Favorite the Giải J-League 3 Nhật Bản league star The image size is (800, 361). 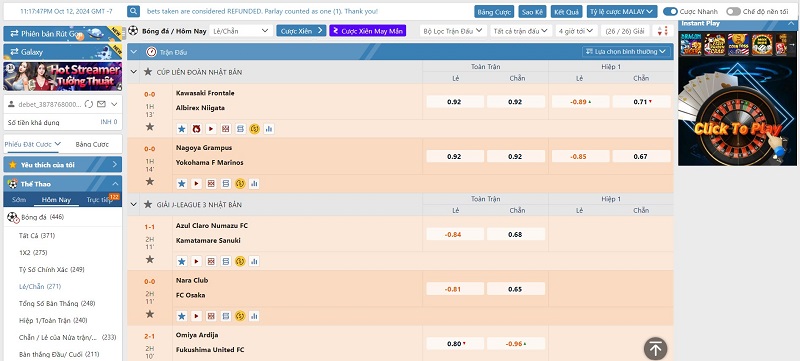[x=148, y=204]
